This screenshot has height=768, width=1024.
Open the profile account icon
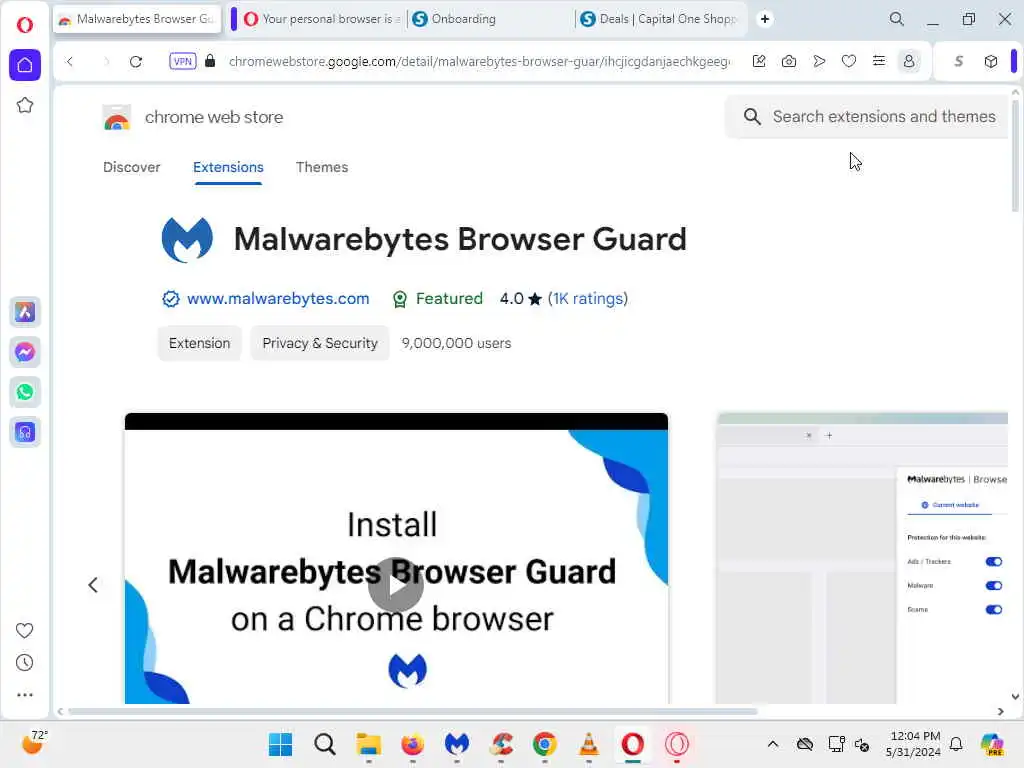point(908,61)
